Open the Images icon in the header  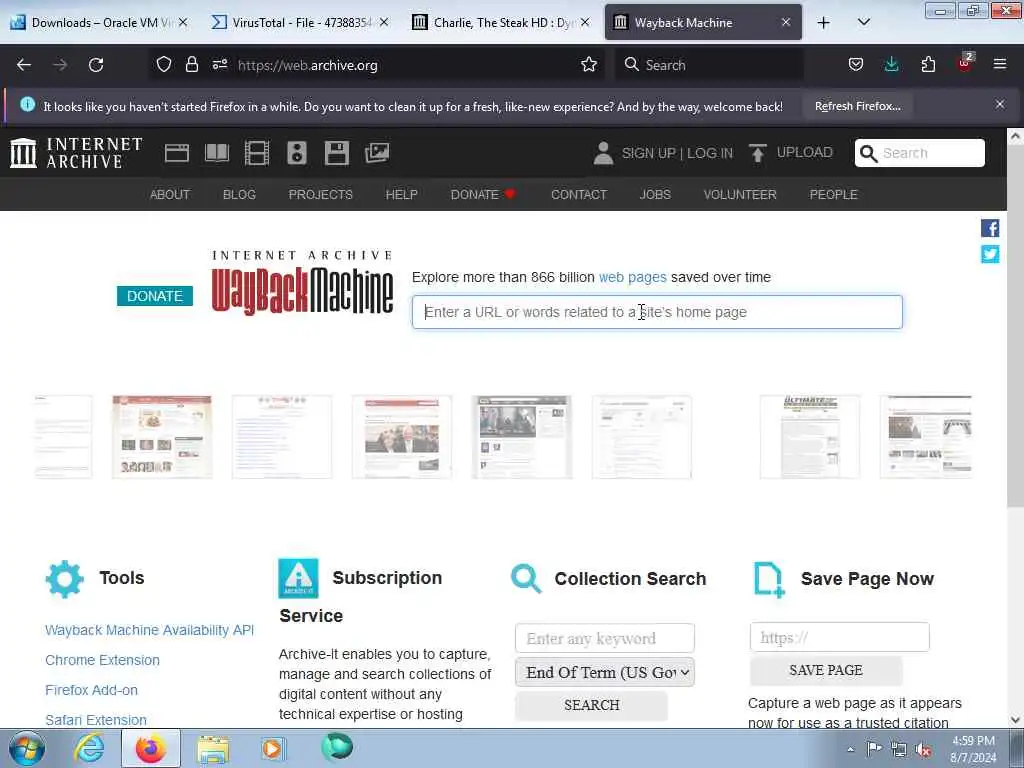click(377, 153)
